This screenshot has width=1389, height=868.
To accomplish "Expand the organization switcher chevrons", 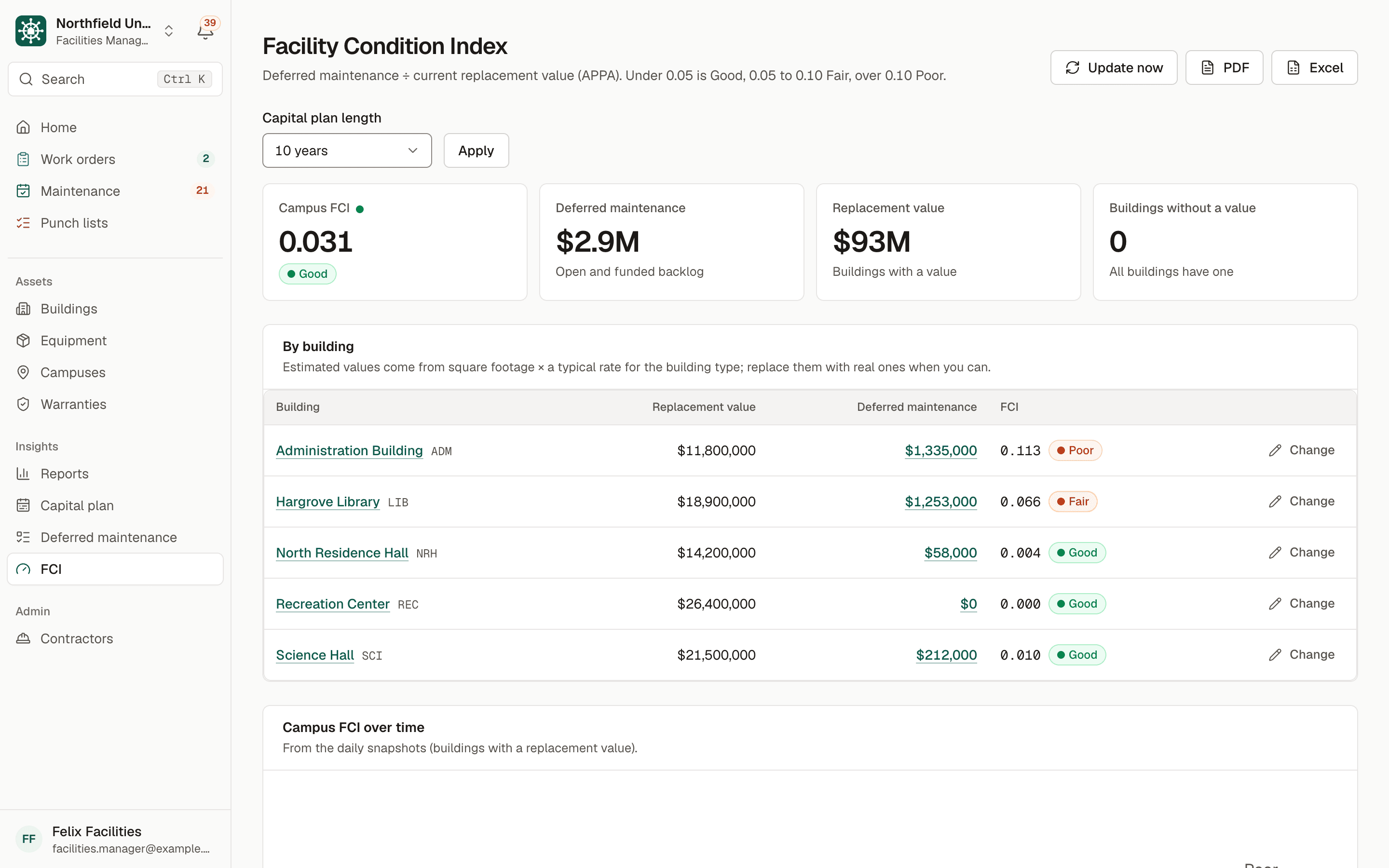I will click(x=169, y=31).
